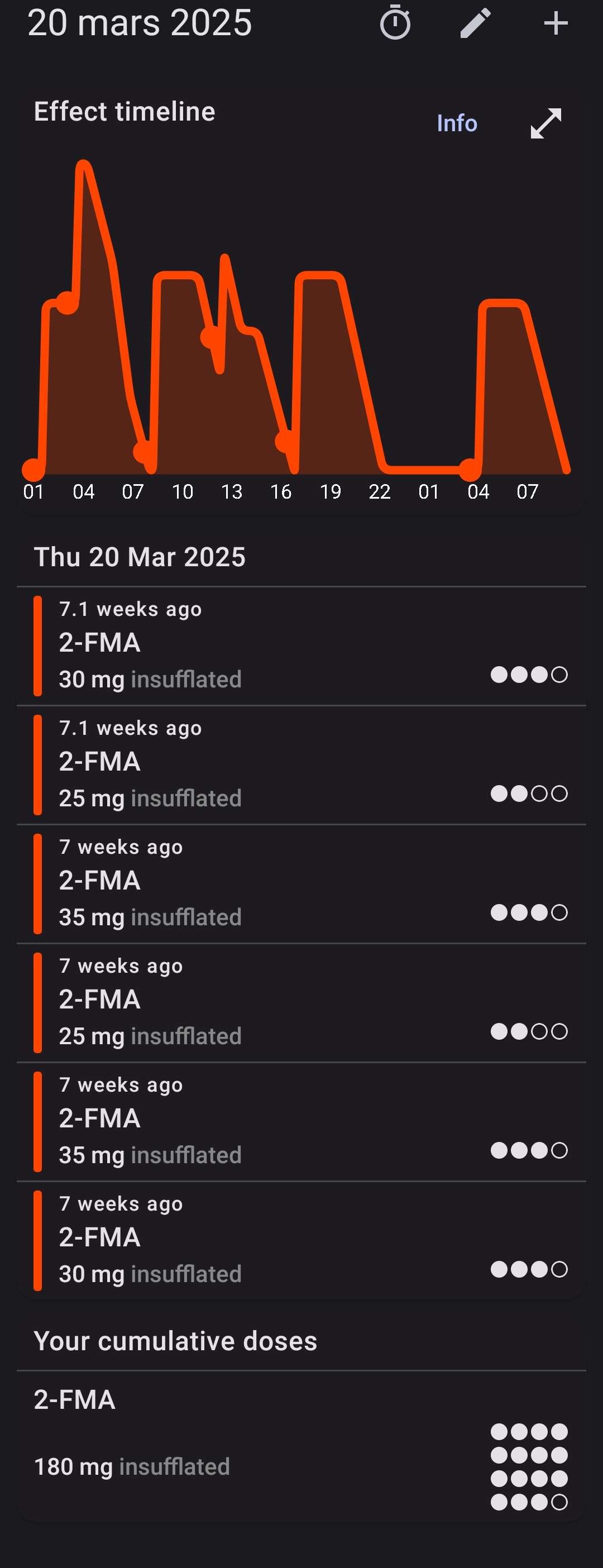Open the stopwatch timer icon
This screenshot has height=1568, width=603.
pyautogui.click(x=395, y=23)
